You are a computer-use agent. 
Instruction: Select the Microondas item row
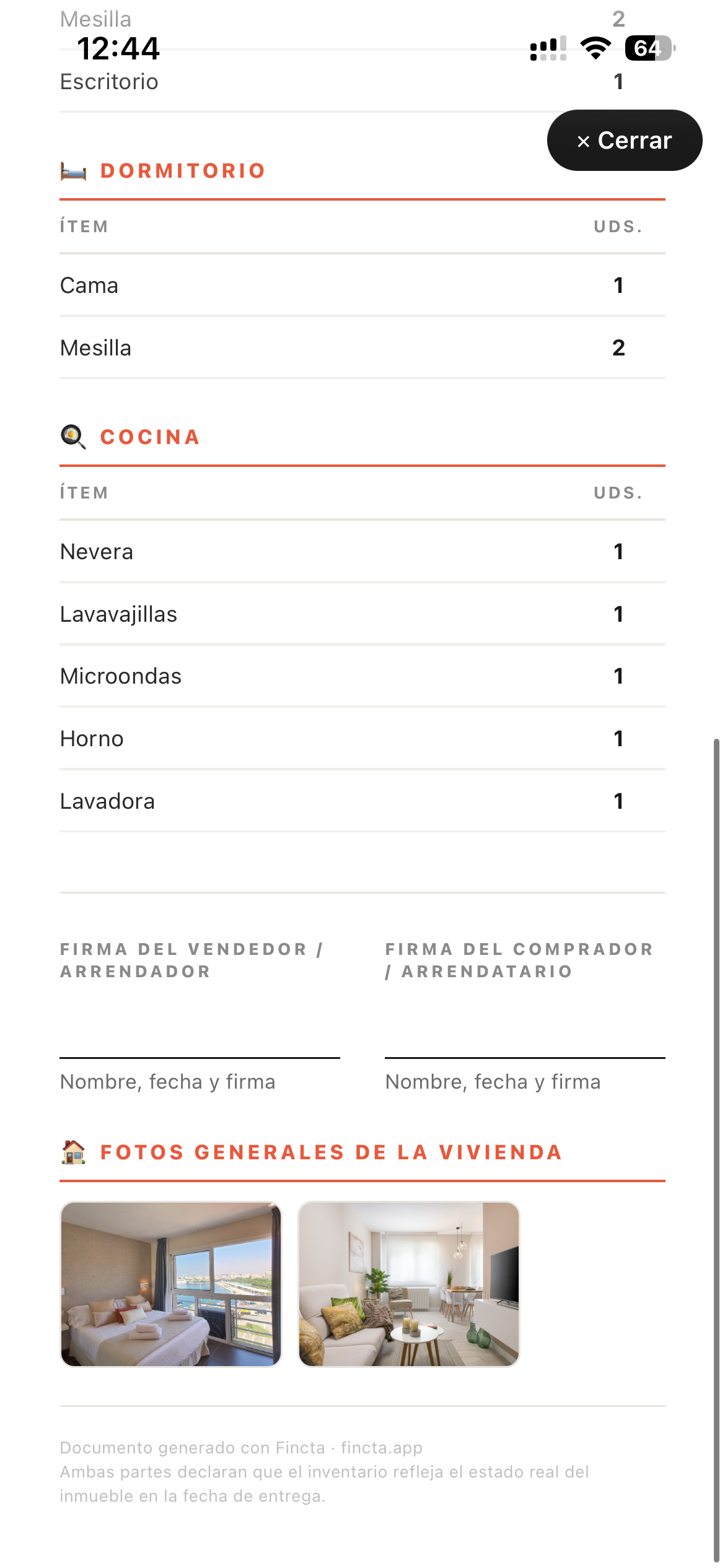coord(362,676)
